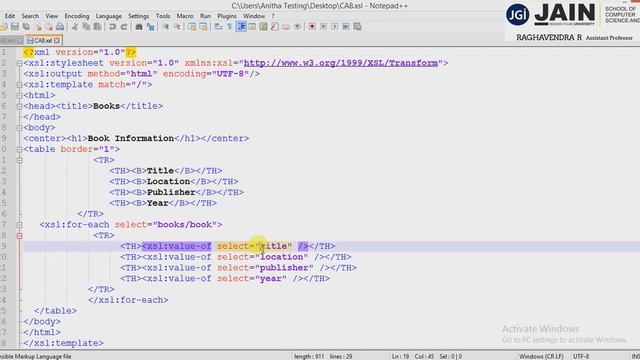Image resolution: width=640 pixels, height=360 pixels.
Task: Click the UTF-8 encoding status bar entry
Action: pos(581,356)
